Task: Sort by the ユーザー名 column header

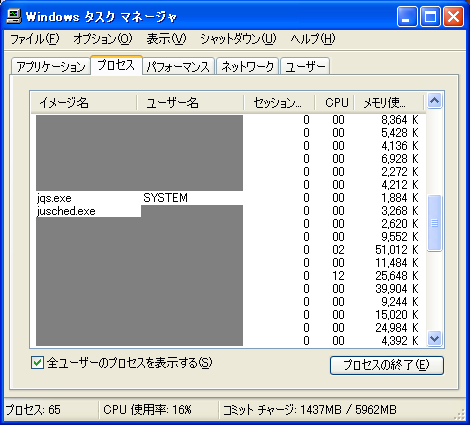Action: (190, 102)
